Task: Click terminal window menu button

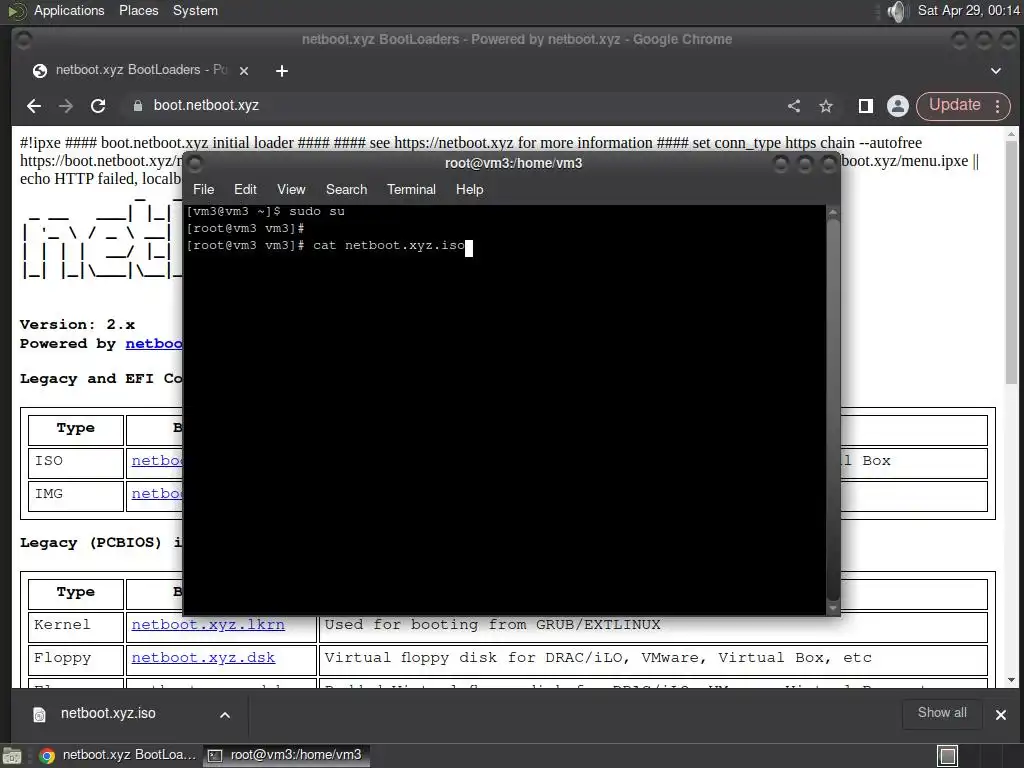Action: pyautogui.click(x=195, y=163)
